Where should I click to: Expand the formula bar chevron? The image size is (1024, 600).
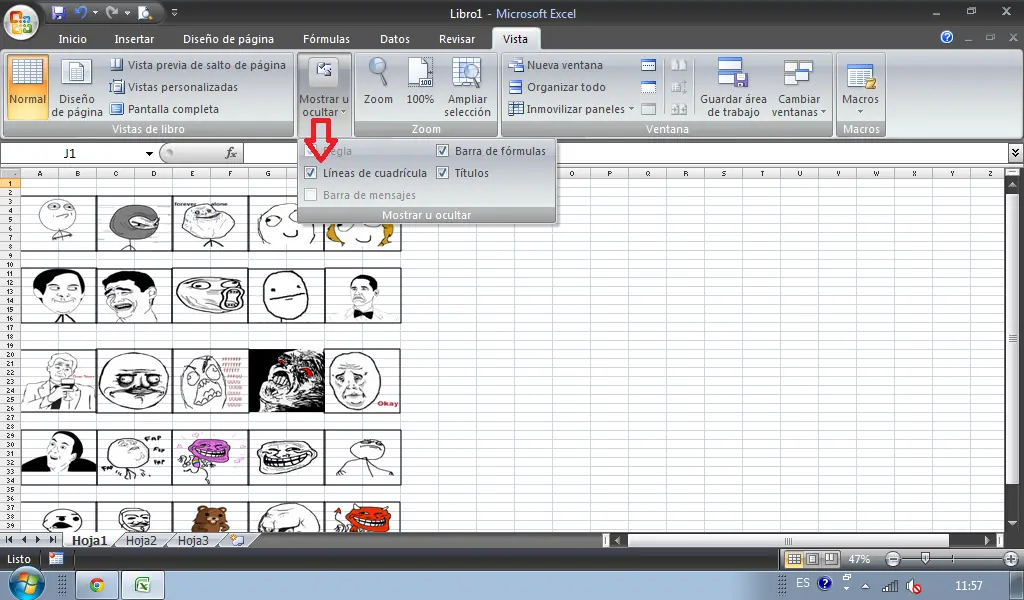pos(1015,153)
